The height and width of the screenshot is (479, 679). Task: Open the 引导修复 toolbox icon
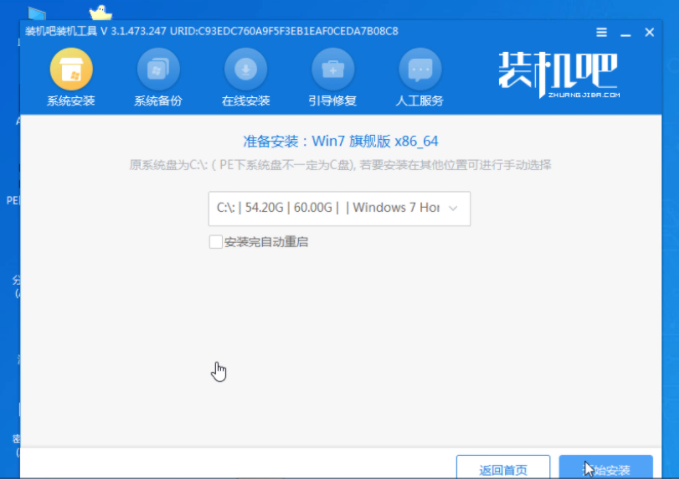click(333, 70)
